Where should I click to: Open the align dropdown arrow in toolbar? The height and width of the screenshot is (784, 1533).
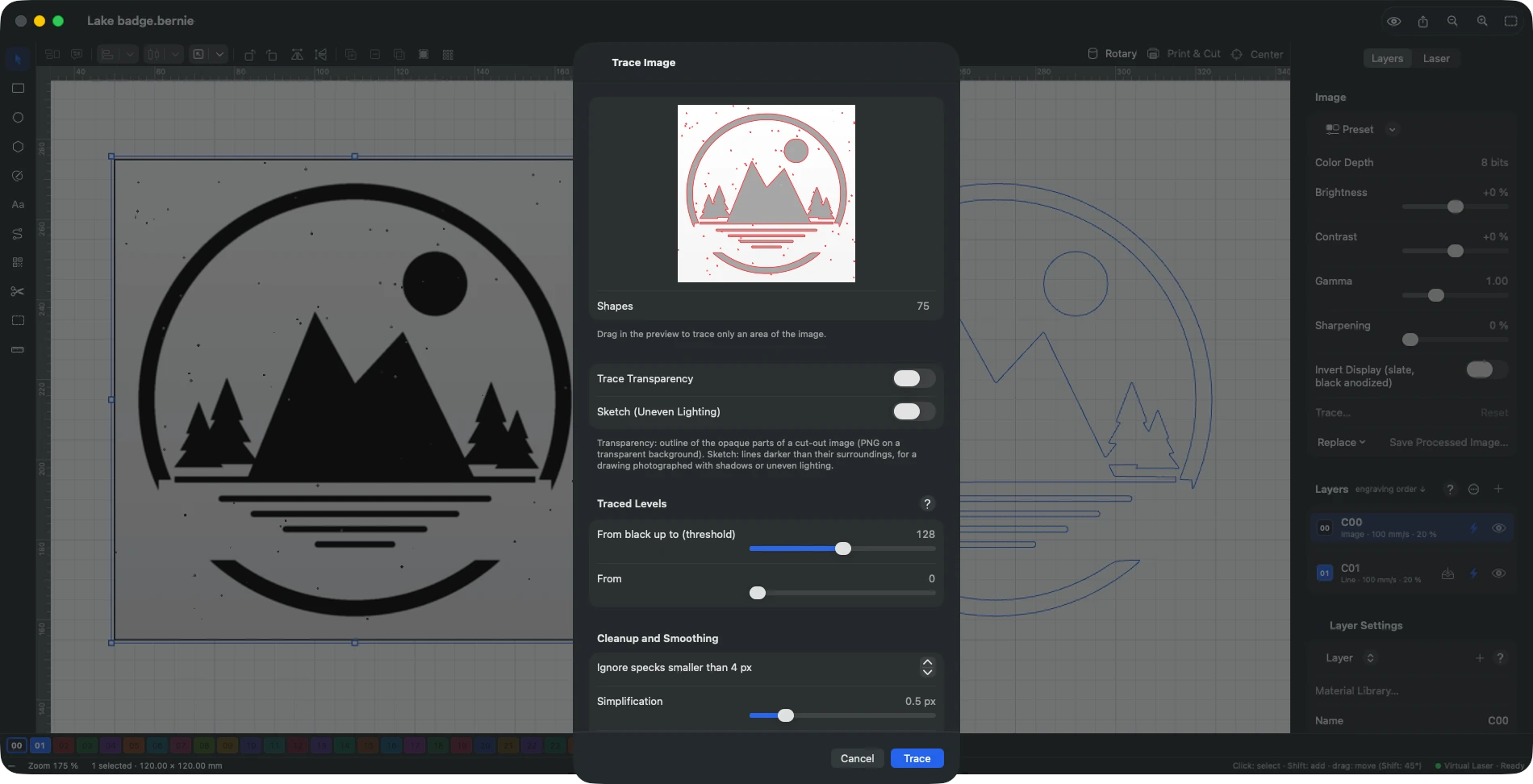click(x=130, y=54)
